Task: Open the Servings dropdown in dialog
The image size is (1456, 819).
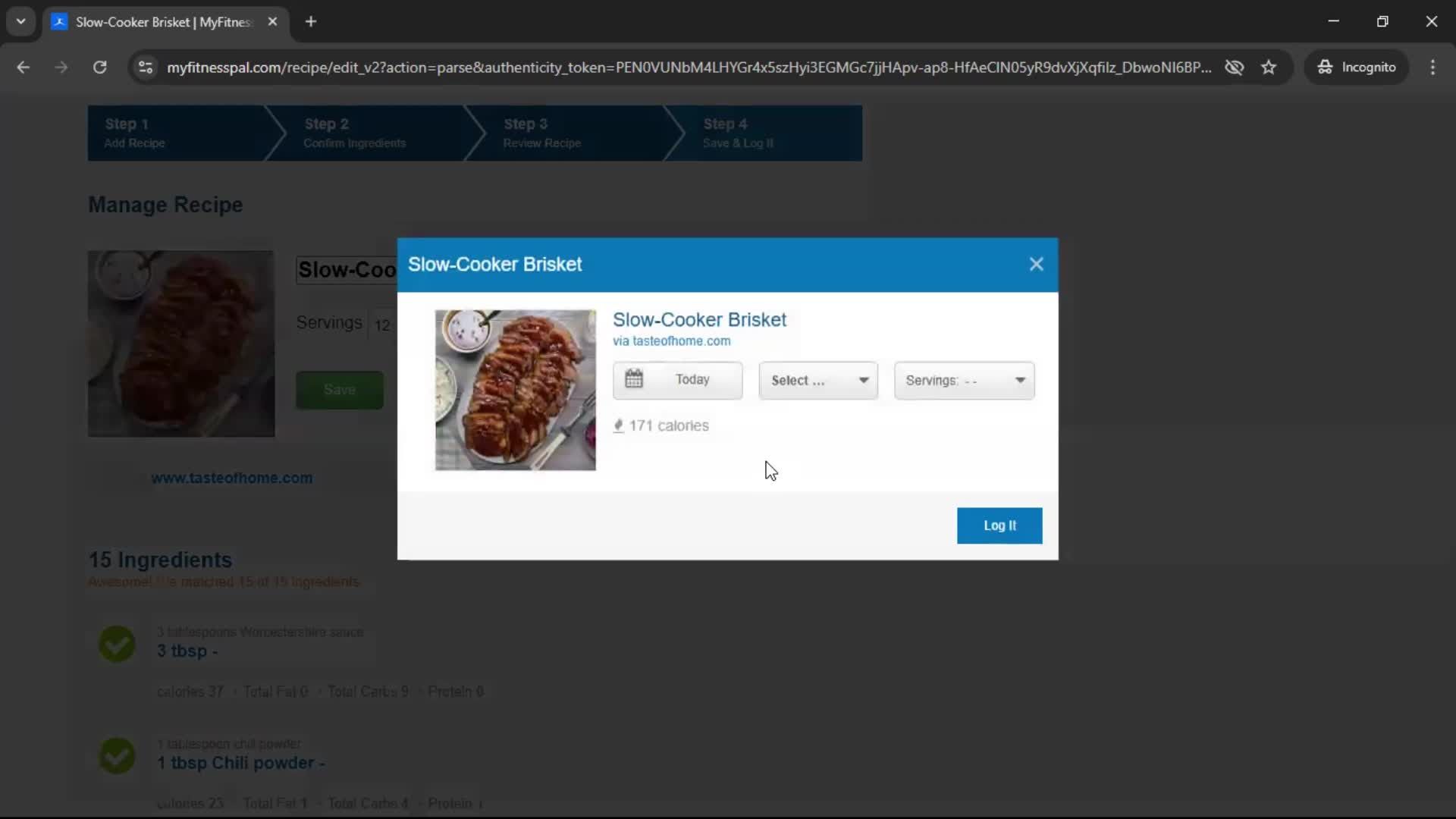Action: coord(964,381)
